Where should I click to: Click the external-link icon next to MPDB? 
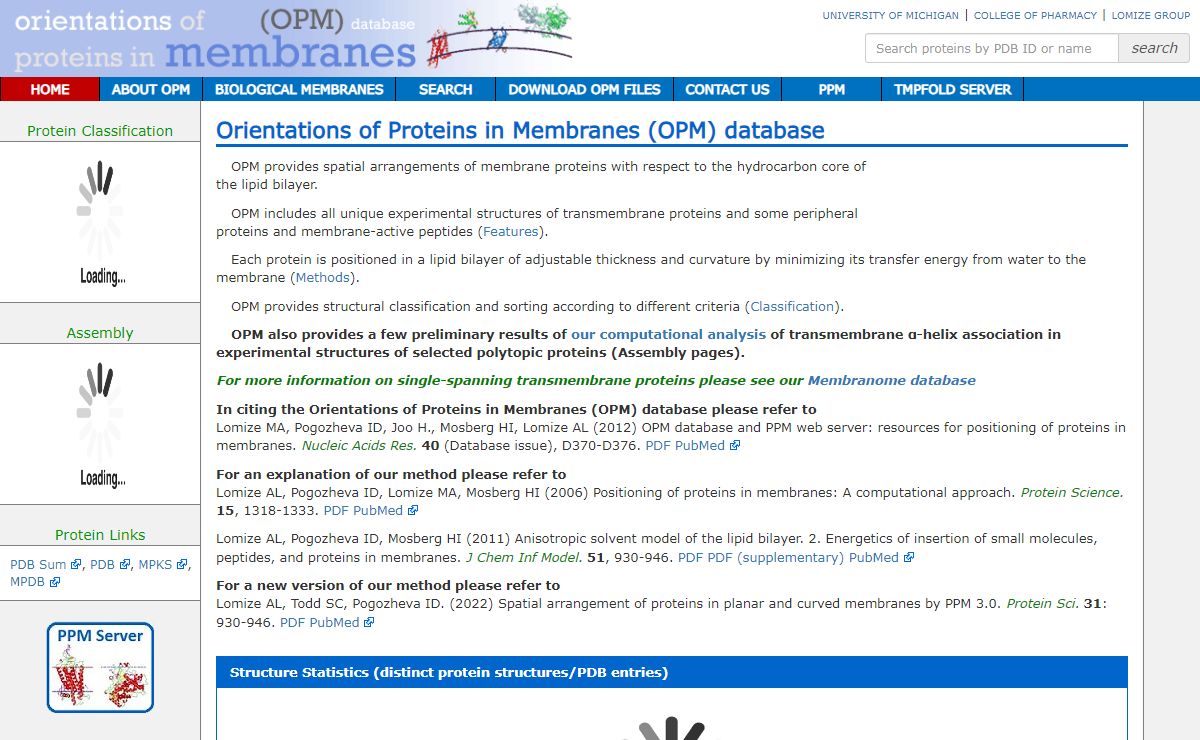click(x=54, y=582)
